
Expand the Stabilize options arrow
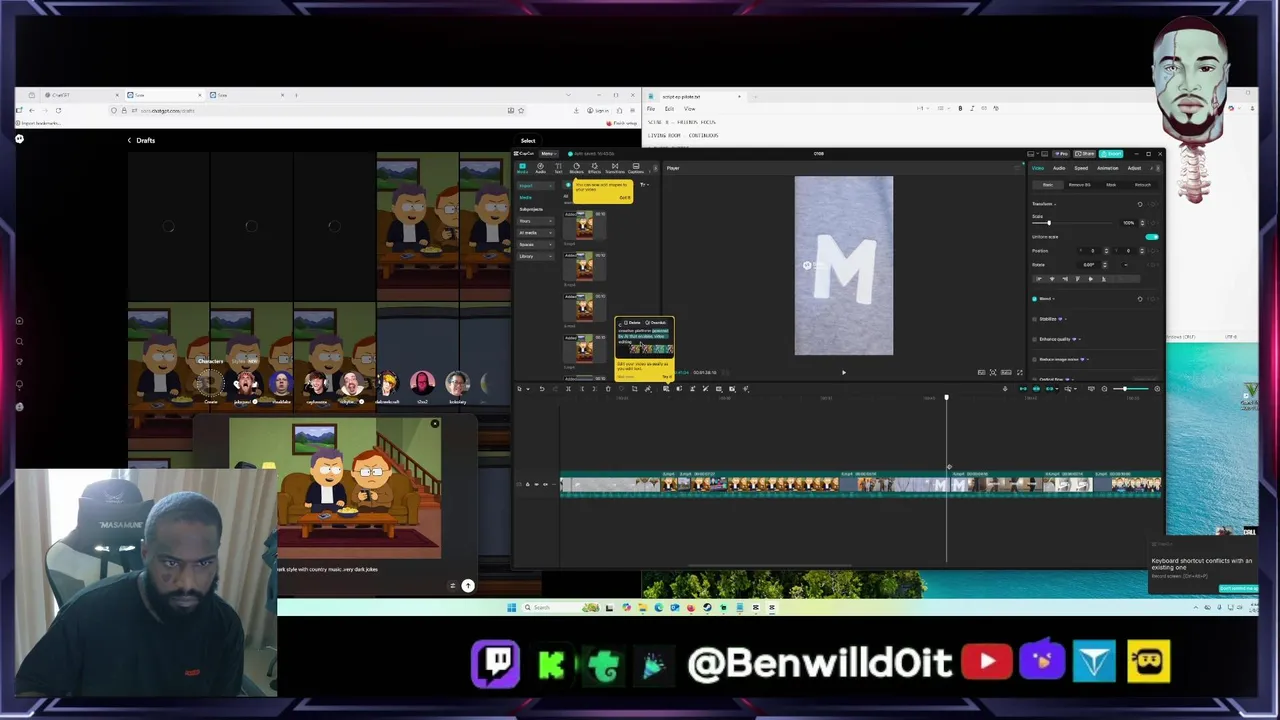click(1066, 319)
